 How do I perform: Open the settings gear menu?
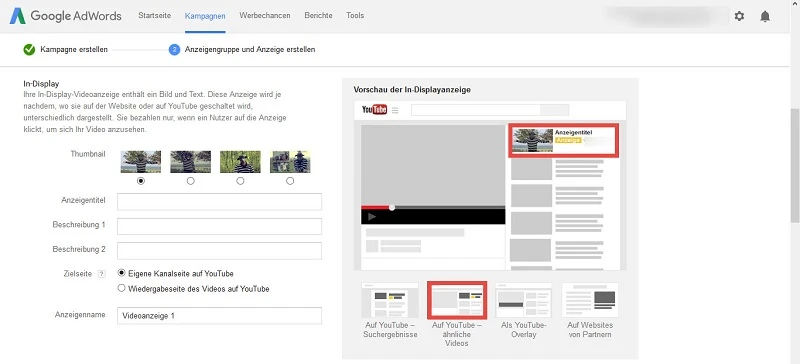[739, 16]
